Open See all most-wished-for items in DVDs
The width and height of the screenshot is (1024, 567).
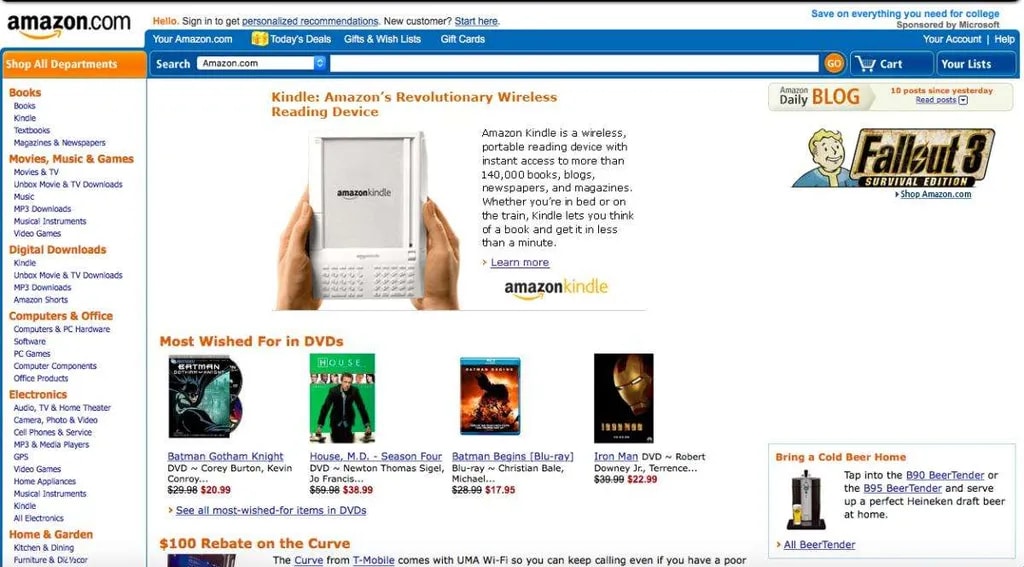(x=271, y=510)
